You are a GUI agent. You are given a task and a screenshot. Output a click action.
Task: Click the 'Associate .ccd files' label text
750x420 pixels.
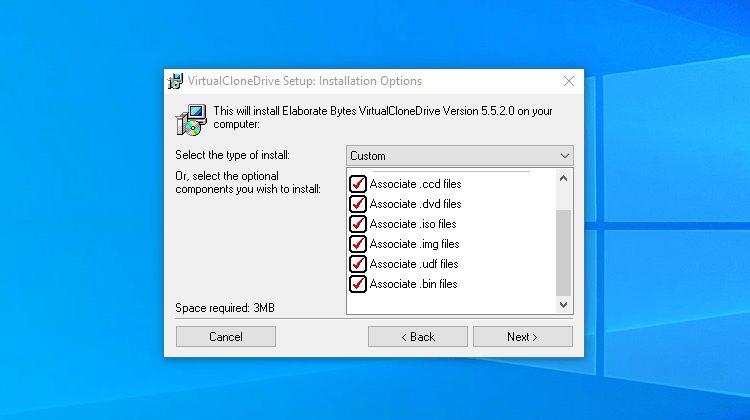415,184
